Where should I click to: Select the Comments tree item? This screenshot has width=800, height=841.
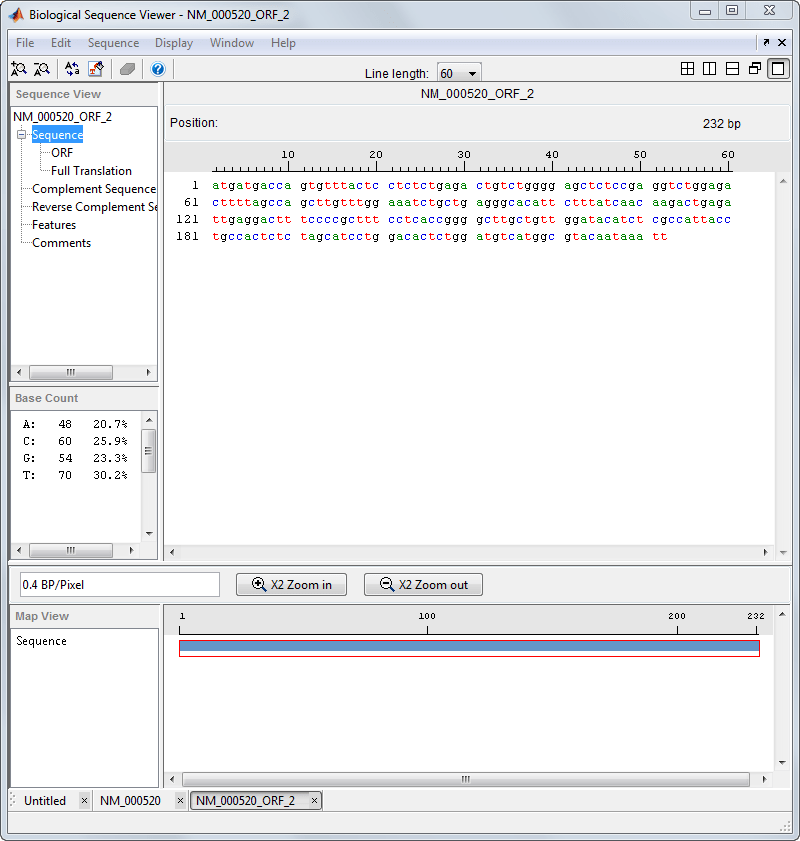coord(62,243)
